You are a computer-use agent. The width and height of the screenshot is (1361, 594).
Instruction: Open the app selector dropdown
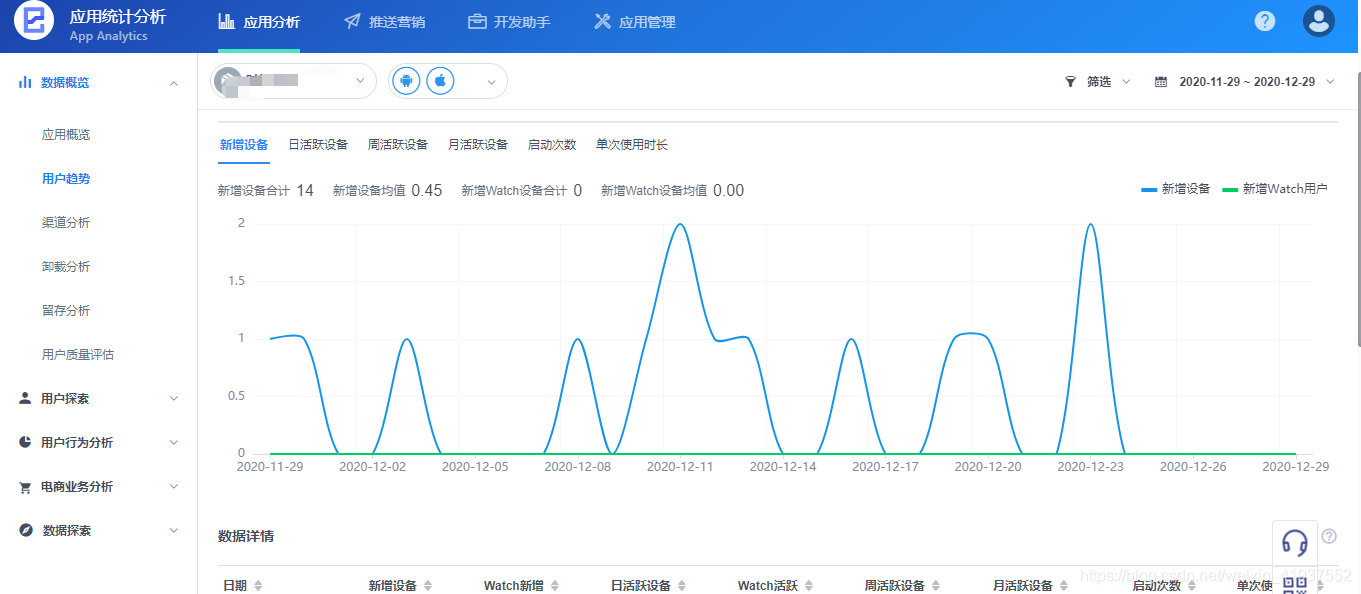coord(293,81)
